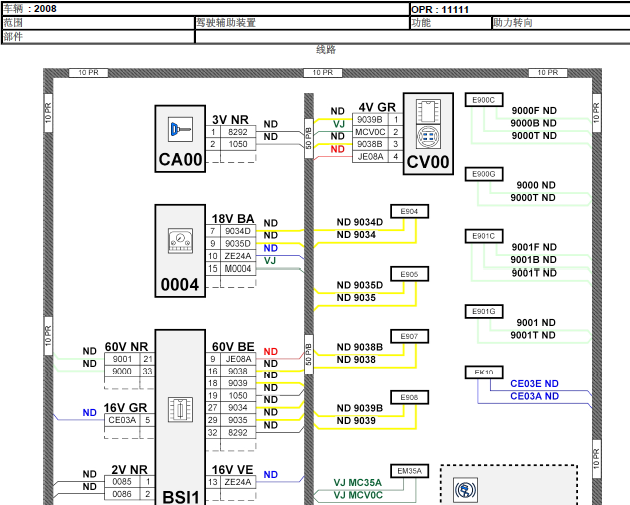Screen dimensions: 630x505
Task: Select the CE03E ND wire label
Action: point(534,383)
